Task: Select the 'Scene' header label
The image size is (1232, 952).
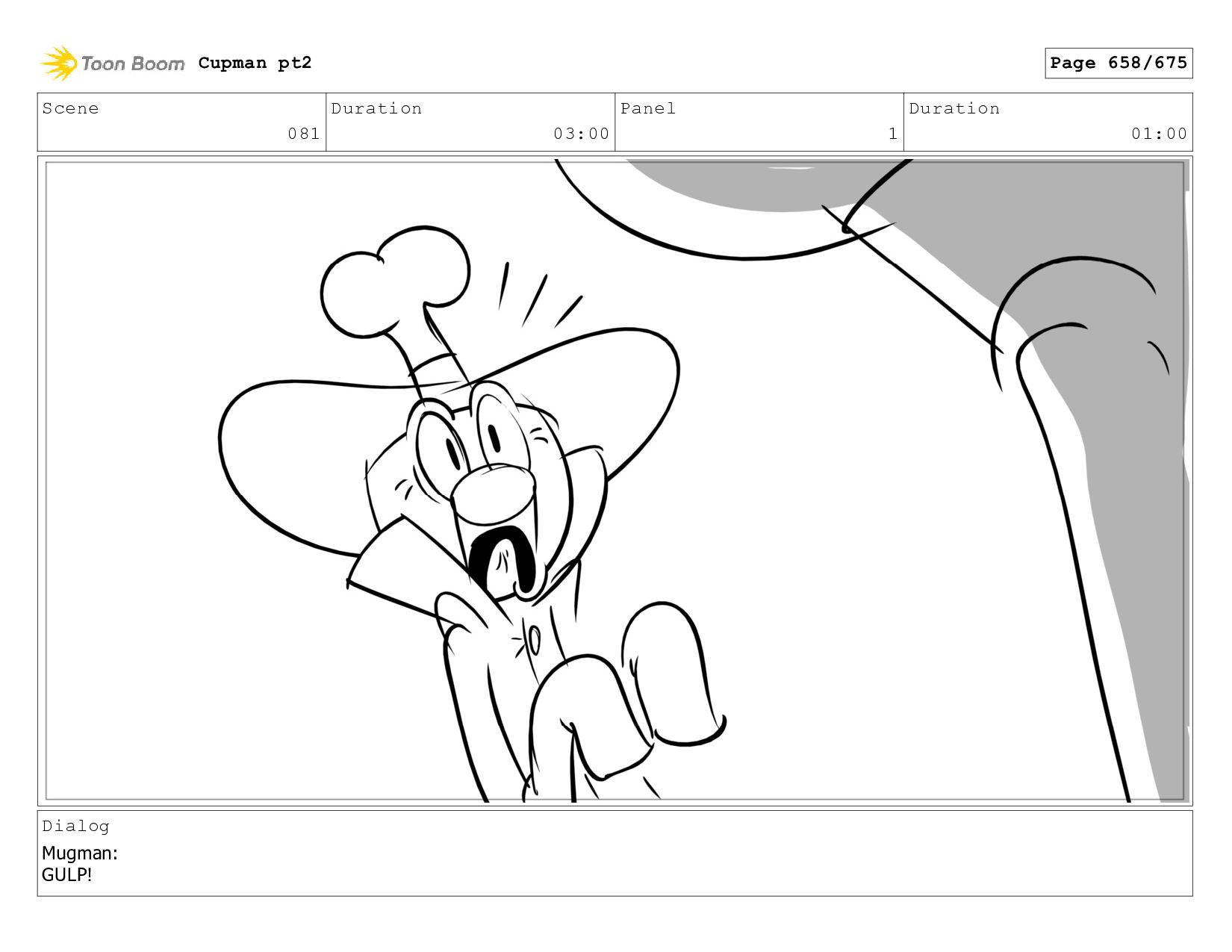Action: pyautogui.click(x=70, y=108)
